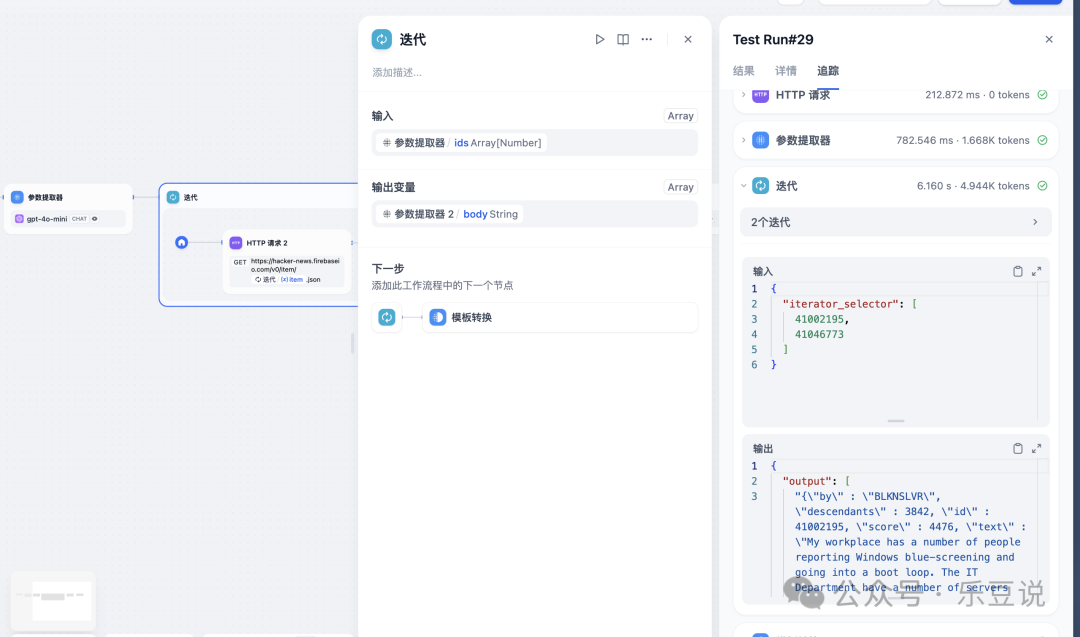Select the 参数提取器 2 body output variable field
The height and width of the screenshot is (637, 1080).
click(x=534, y=214)
